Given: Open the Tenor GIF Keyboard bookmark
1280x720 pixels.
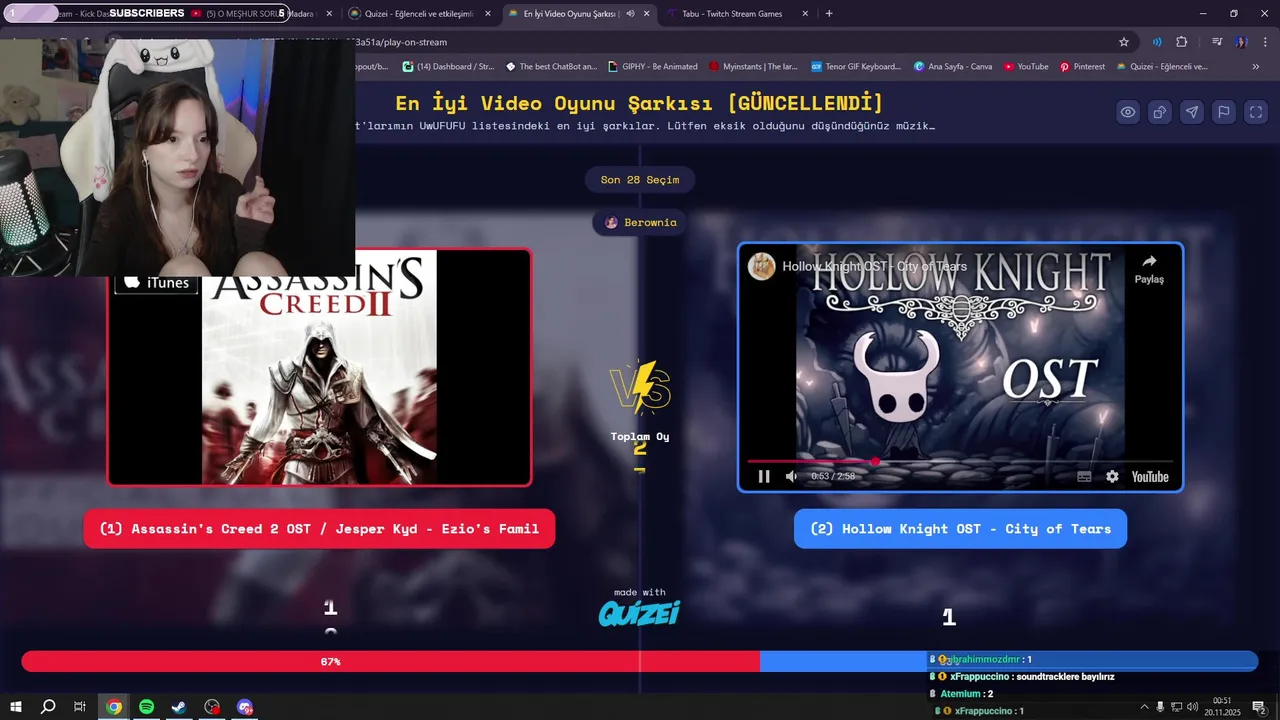Looking at the screenshot, I should (x=856, y=67).
